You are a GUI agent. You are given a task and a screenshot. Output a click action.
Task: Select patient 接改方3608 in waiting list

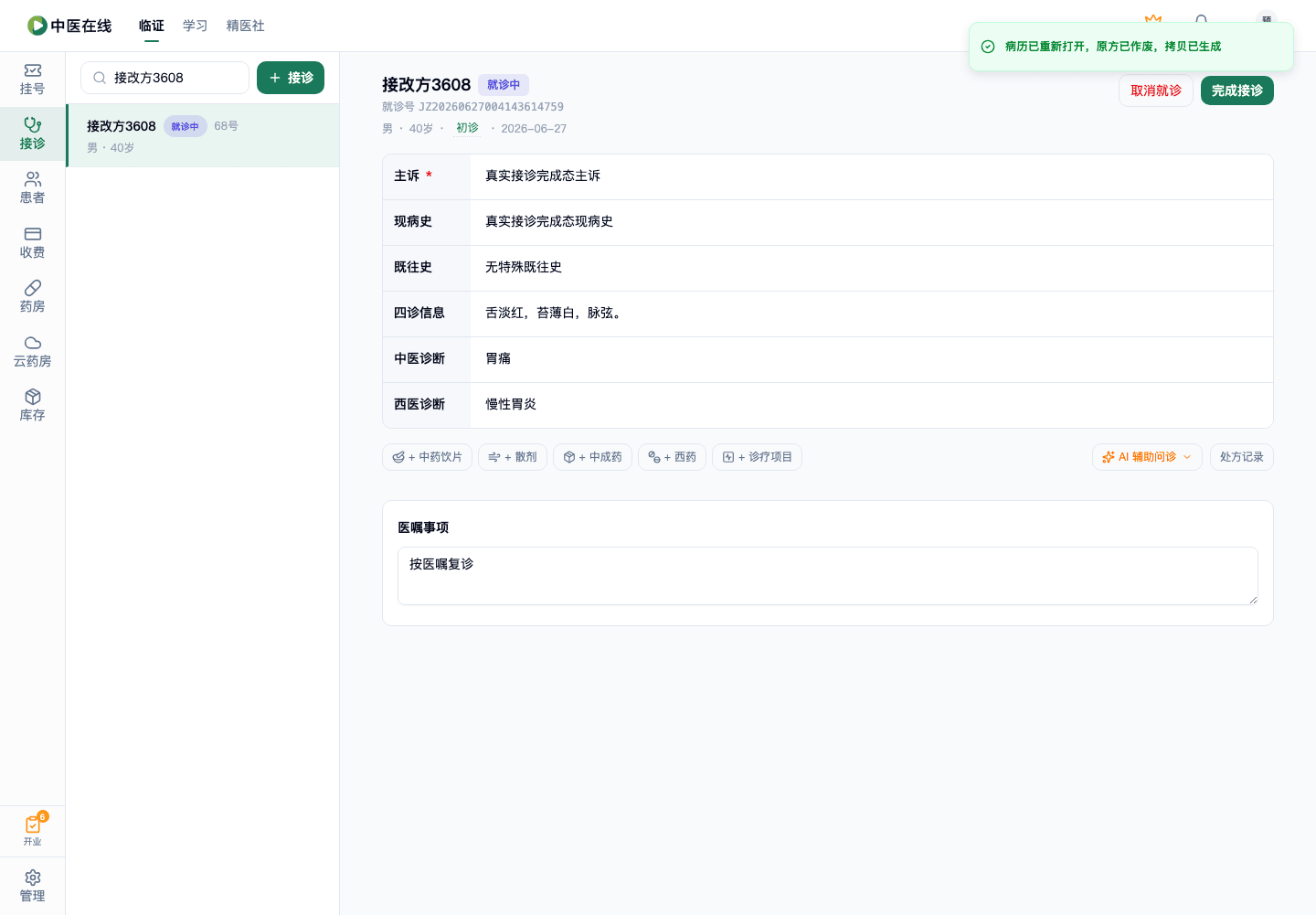click(x=203, y=135)
